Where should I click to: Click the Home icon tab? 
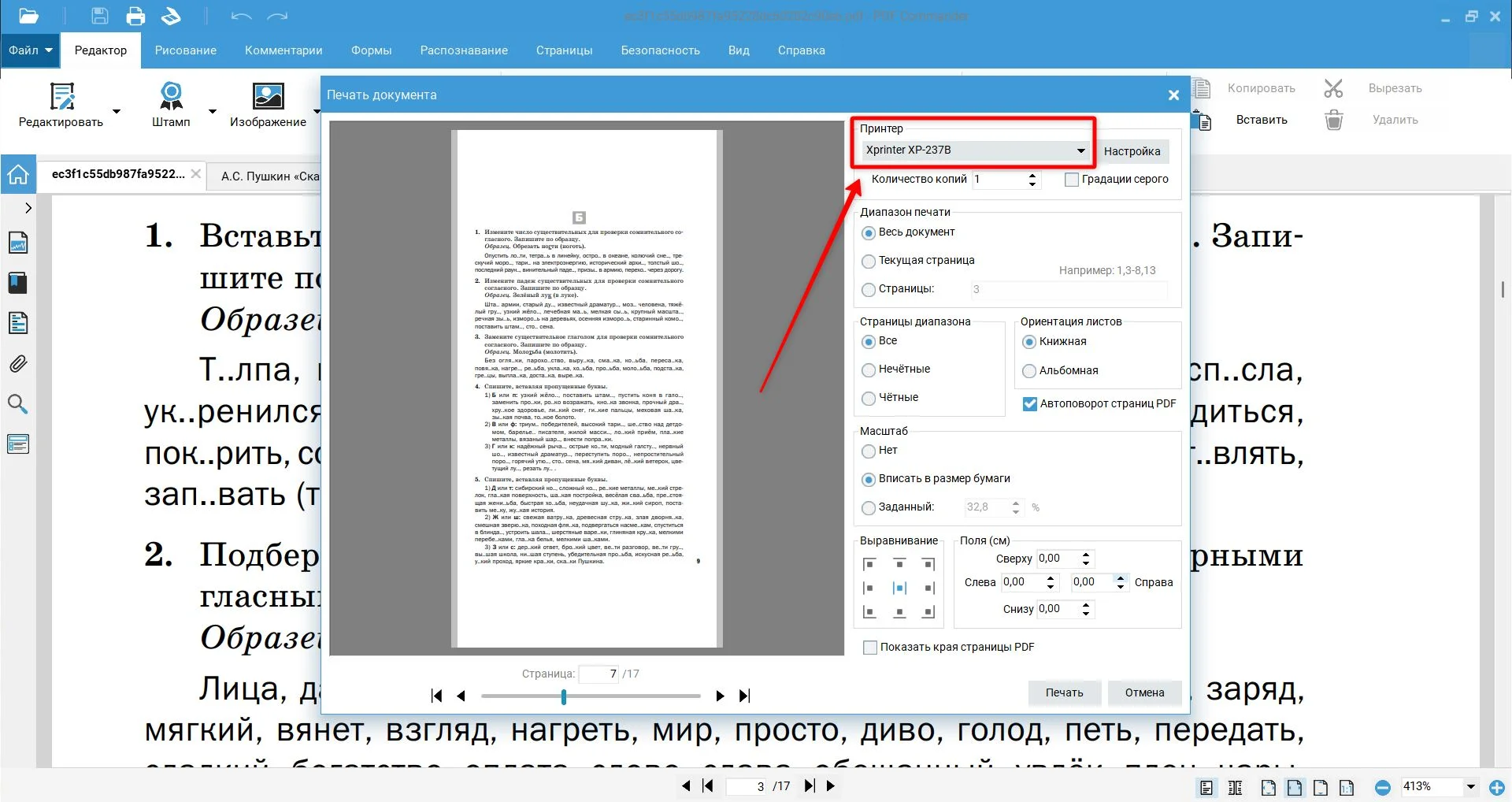(18, 175)
